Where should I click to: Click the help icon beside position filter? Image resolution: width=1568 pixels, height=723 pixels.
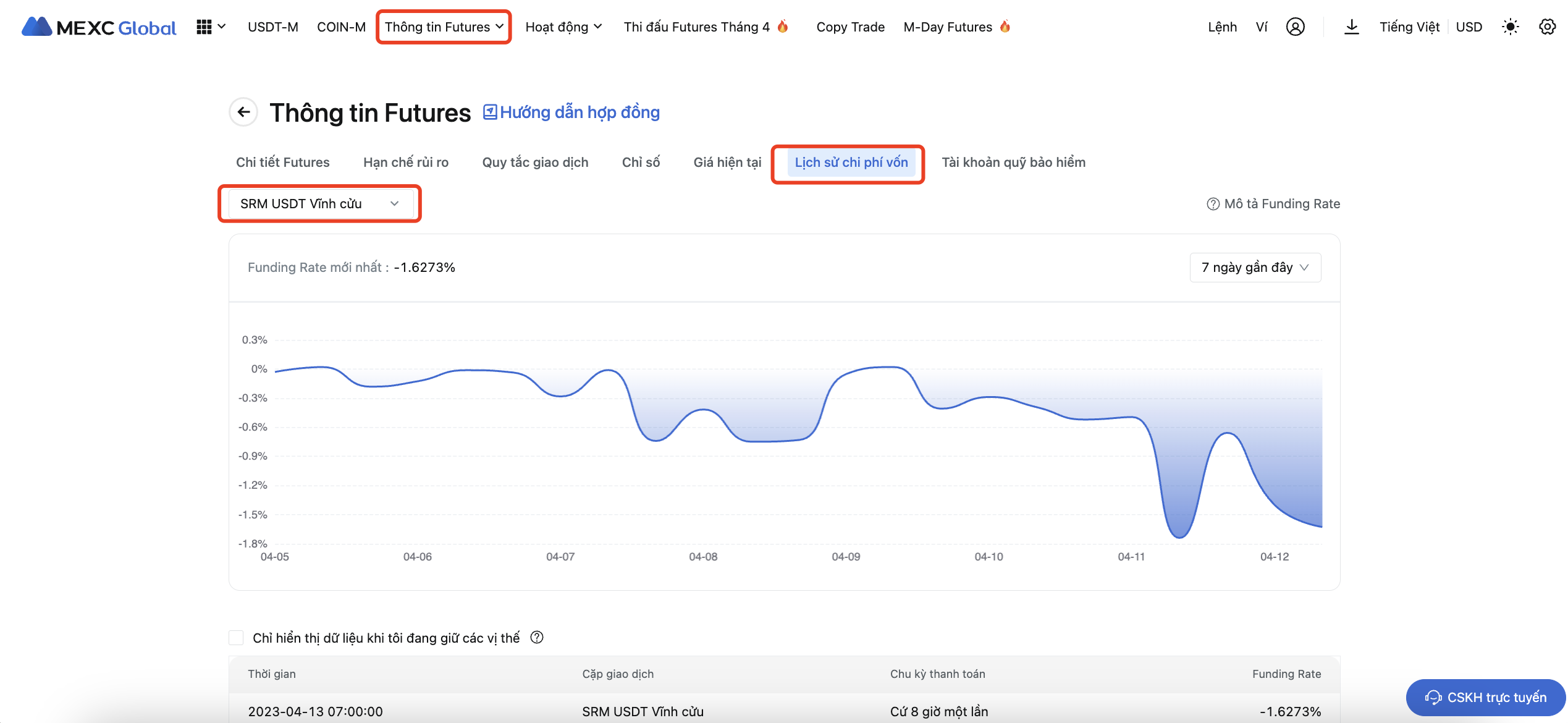(537, 637)
